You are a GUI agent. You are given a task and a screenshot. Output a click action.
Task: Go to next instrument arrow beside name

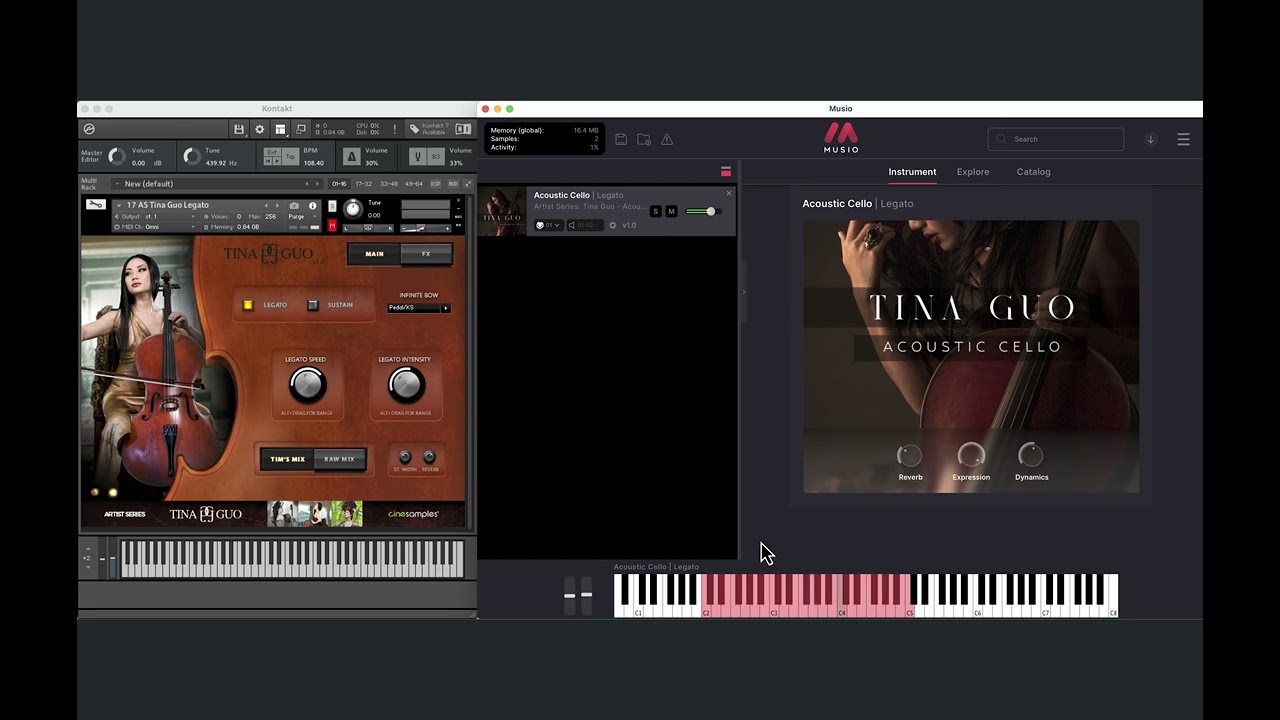click(277, 205)
